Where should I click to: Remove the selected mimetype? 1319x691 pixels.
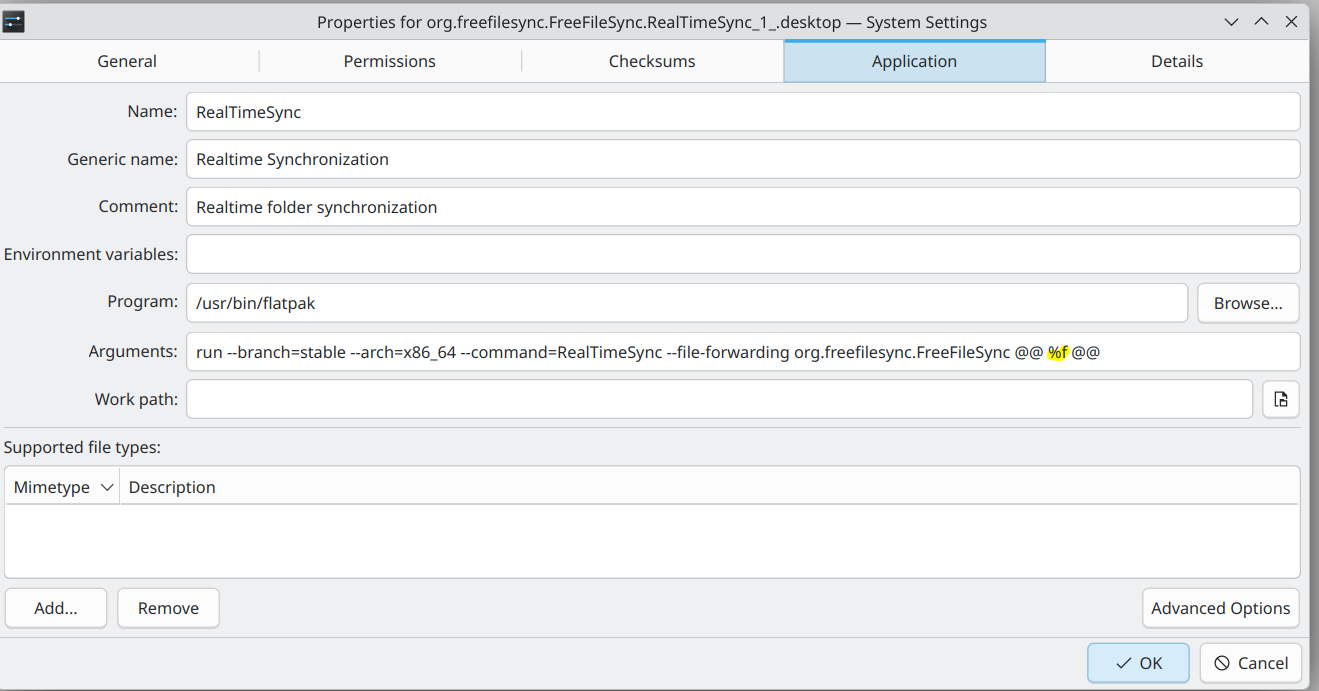(x=168, y=608)
